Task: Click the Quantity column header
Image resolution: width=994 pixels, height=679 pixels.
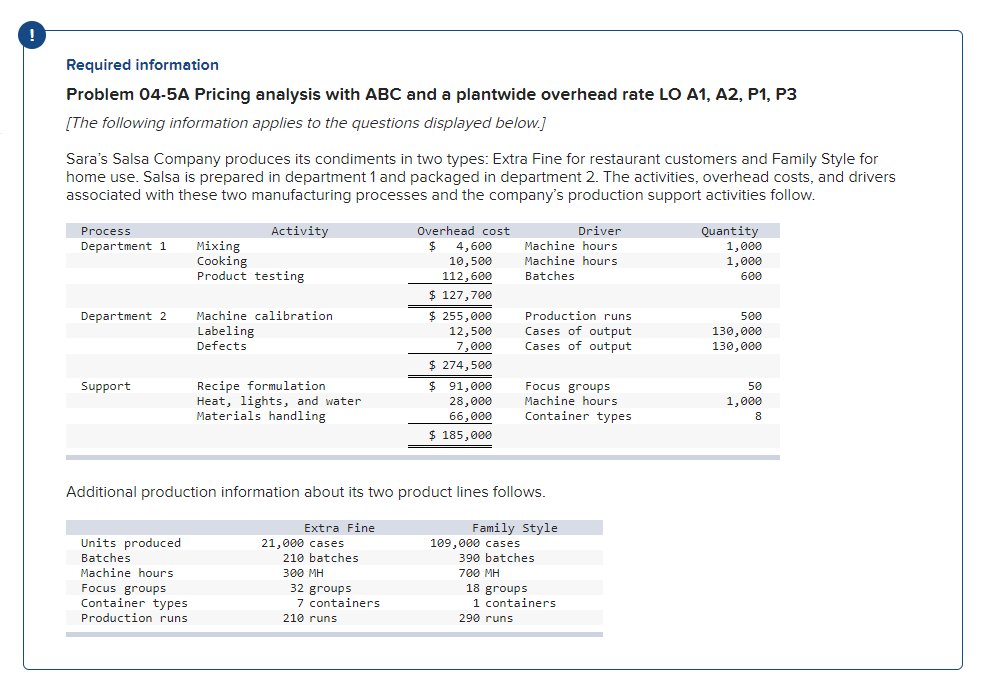Action: click(x=728, y=231)
